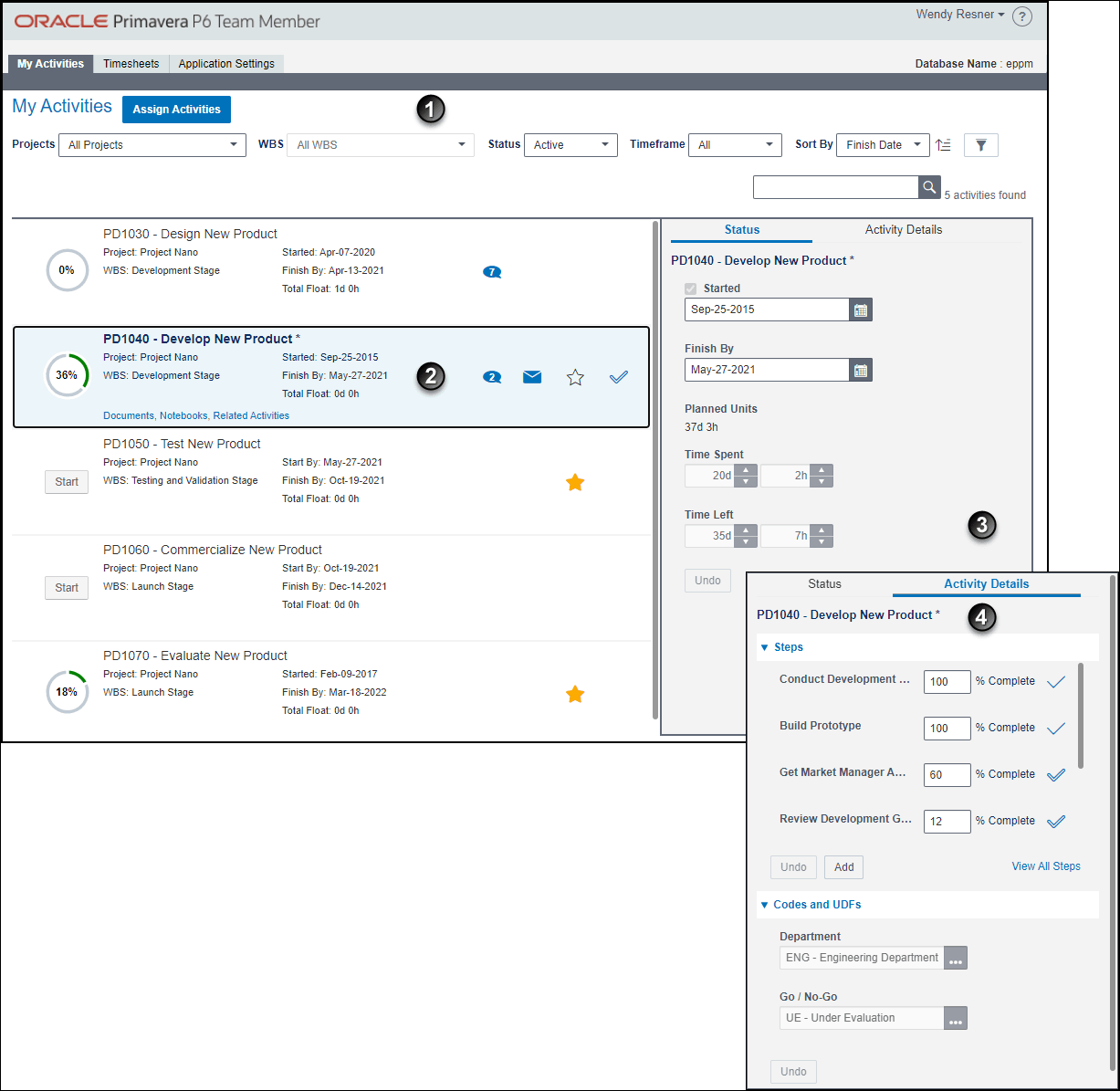
Task: Mark Build Prototype step complete checkmark
Action: pos(1056,729)
